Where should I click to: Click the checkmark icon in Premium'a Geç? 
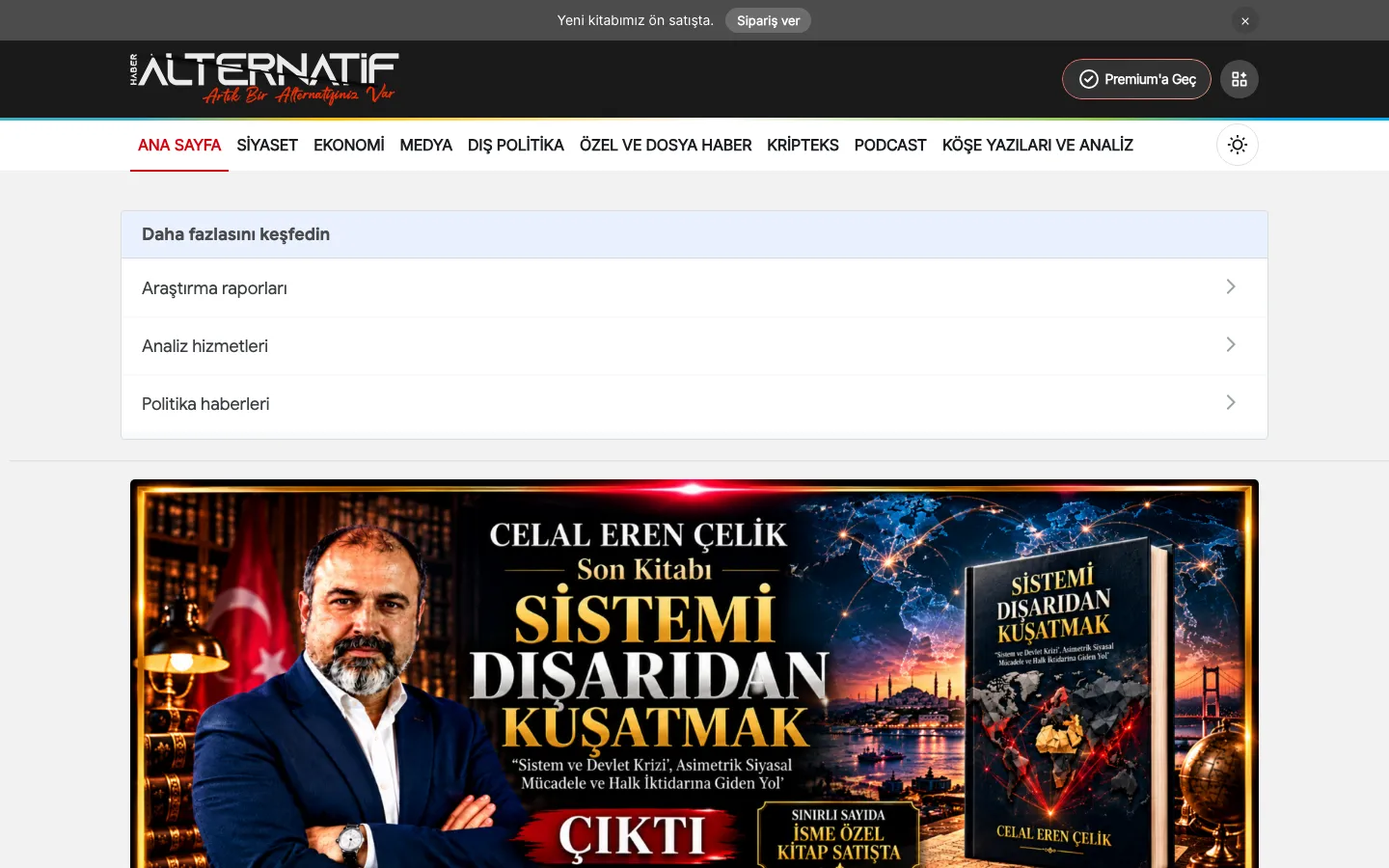(1089, 79)
